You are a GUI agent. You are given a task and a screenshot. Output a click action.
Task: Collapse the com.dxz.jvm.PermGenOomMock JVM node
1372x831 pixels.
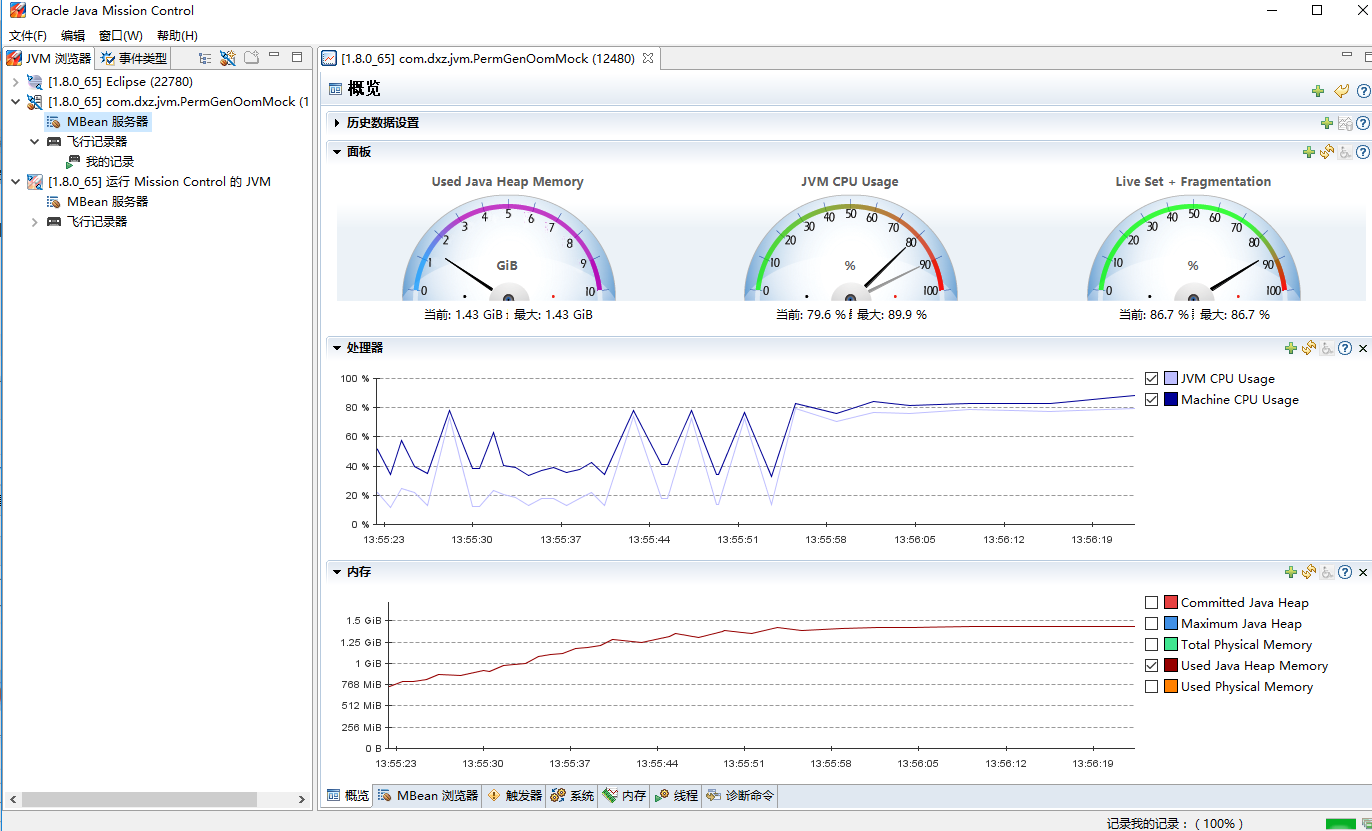[x=15, y=102]
